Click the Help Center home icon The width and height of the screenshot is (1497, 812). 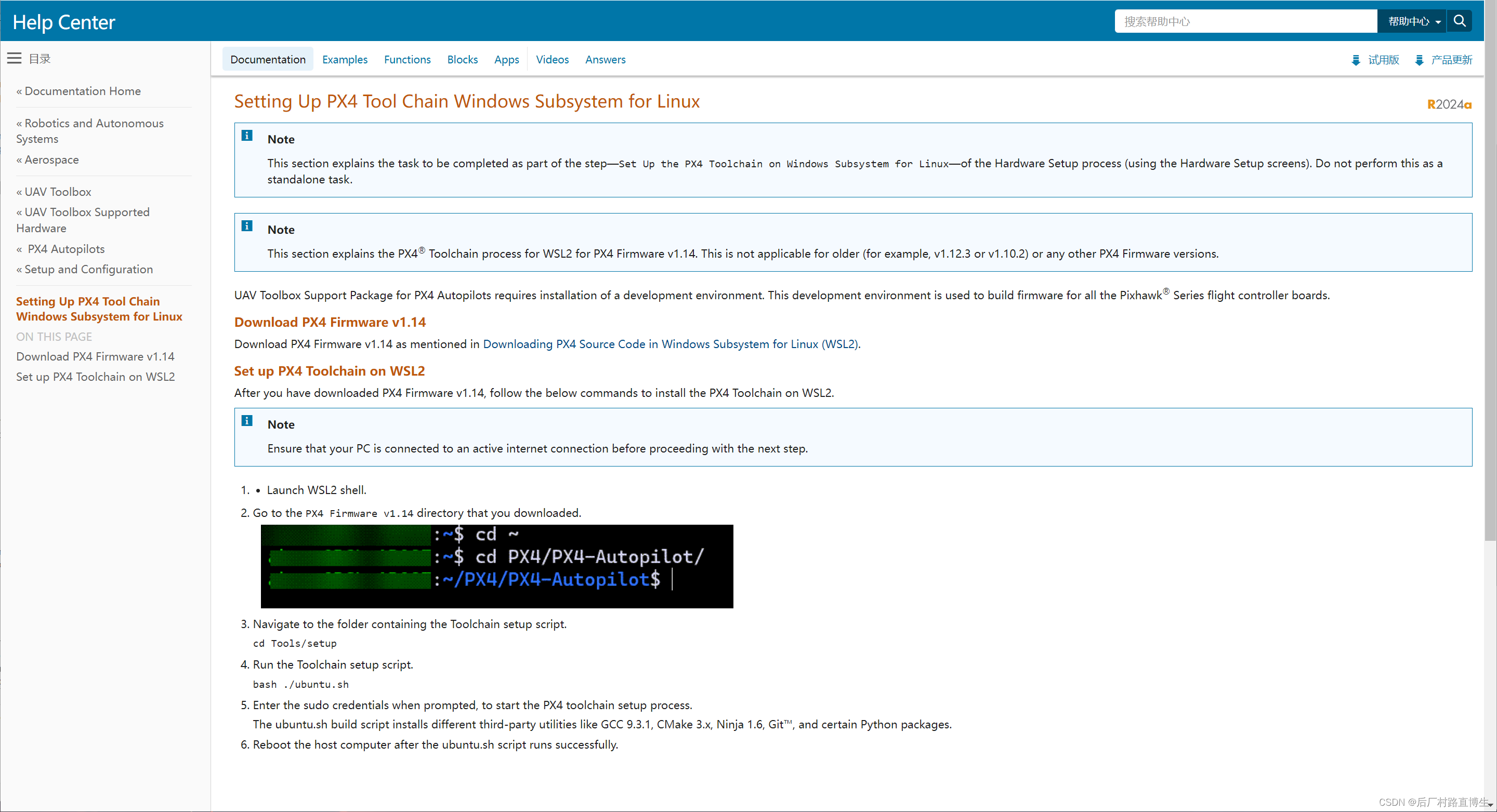(x=64, y=21)
